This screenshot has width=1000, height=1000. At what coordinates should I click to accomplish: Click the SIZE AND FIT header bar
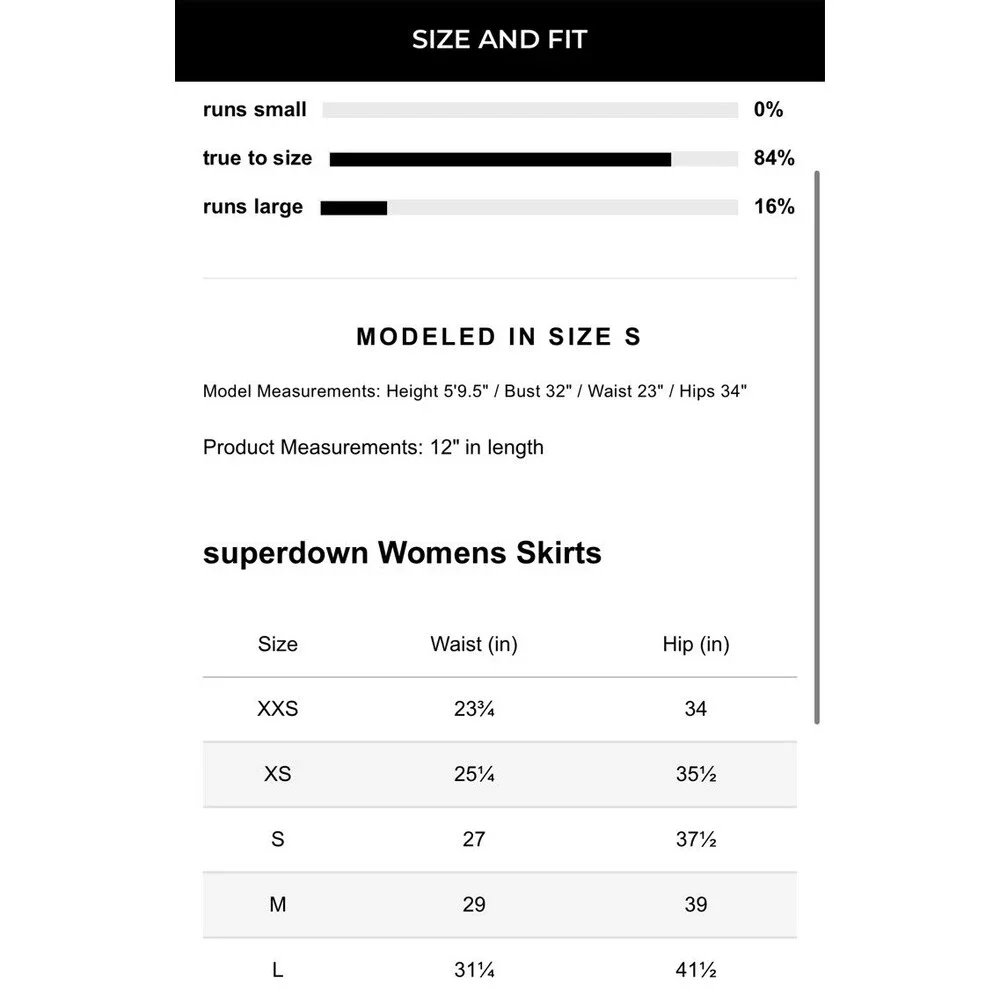click(x=499, y=40)
